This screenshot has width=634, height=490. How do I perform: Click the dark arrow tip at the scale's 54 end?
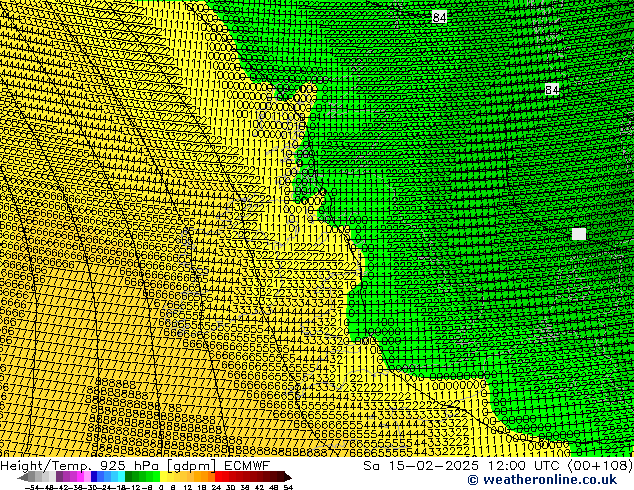tap(287, 477)
